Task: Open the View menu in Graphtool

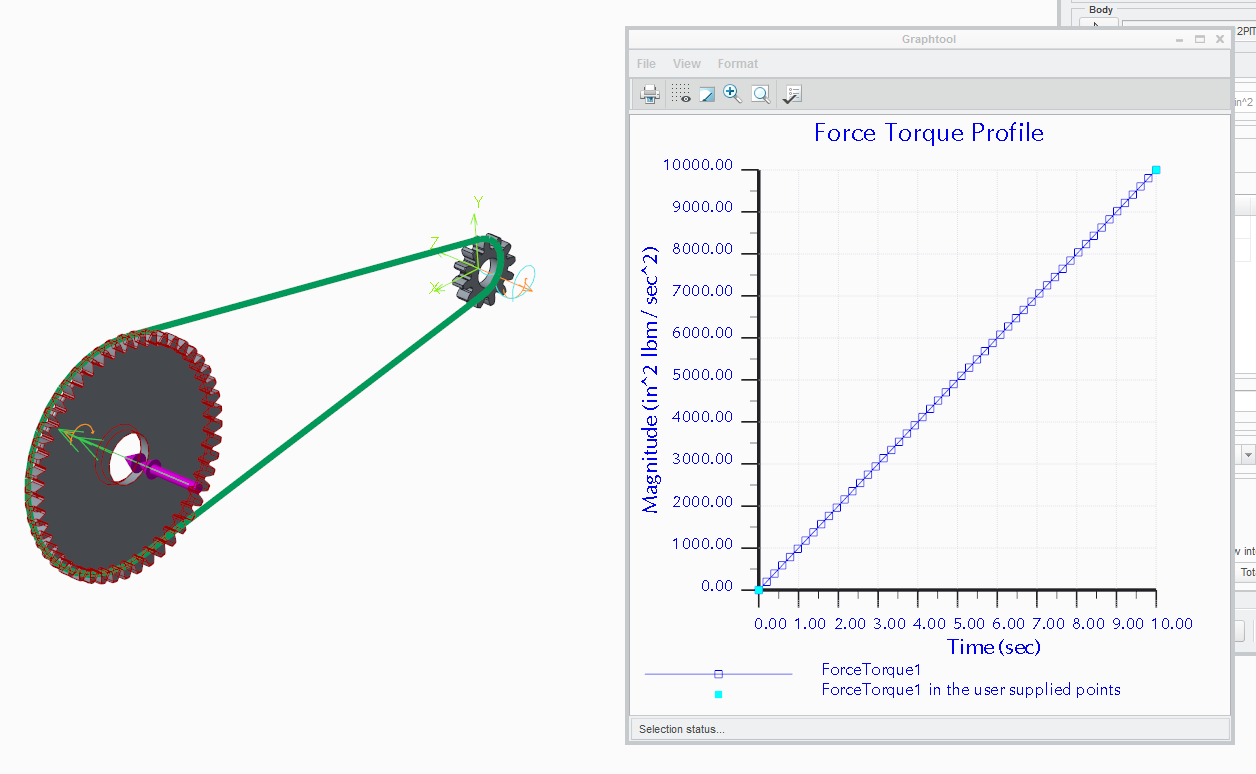Action: pos(687,64)
